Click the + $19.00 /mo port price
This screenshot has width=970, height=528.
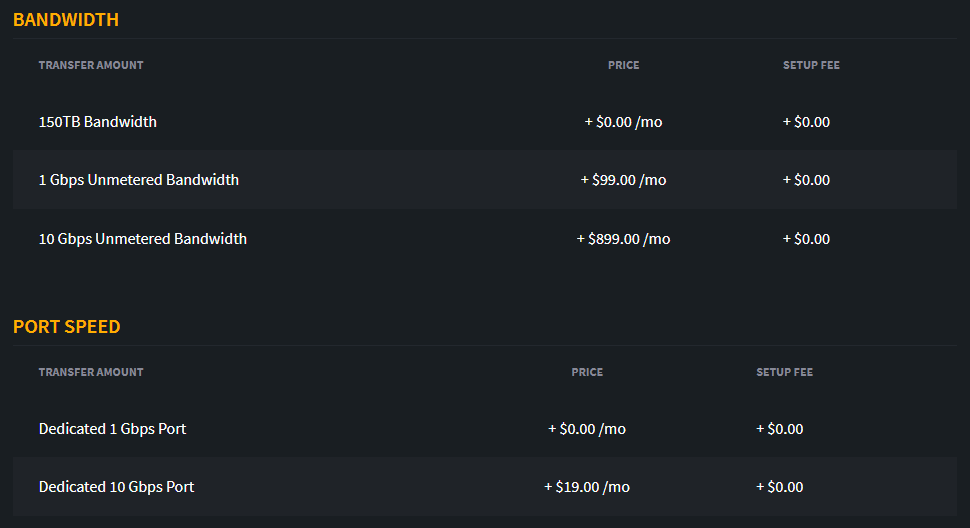coord(586,487)
